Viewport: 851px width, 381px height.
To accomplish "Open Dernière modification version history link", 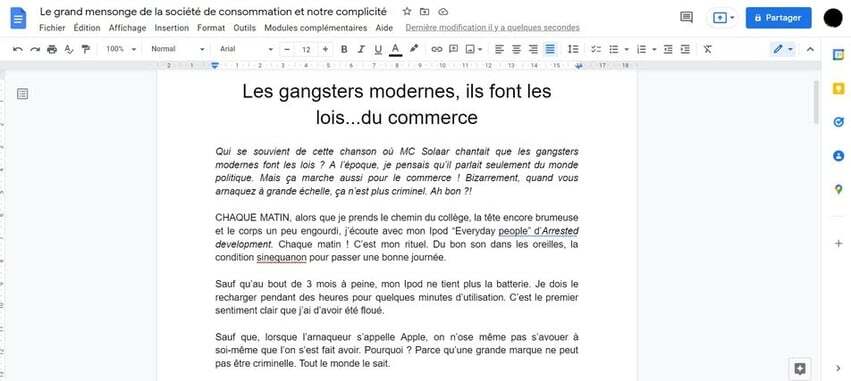I will 492,28.
